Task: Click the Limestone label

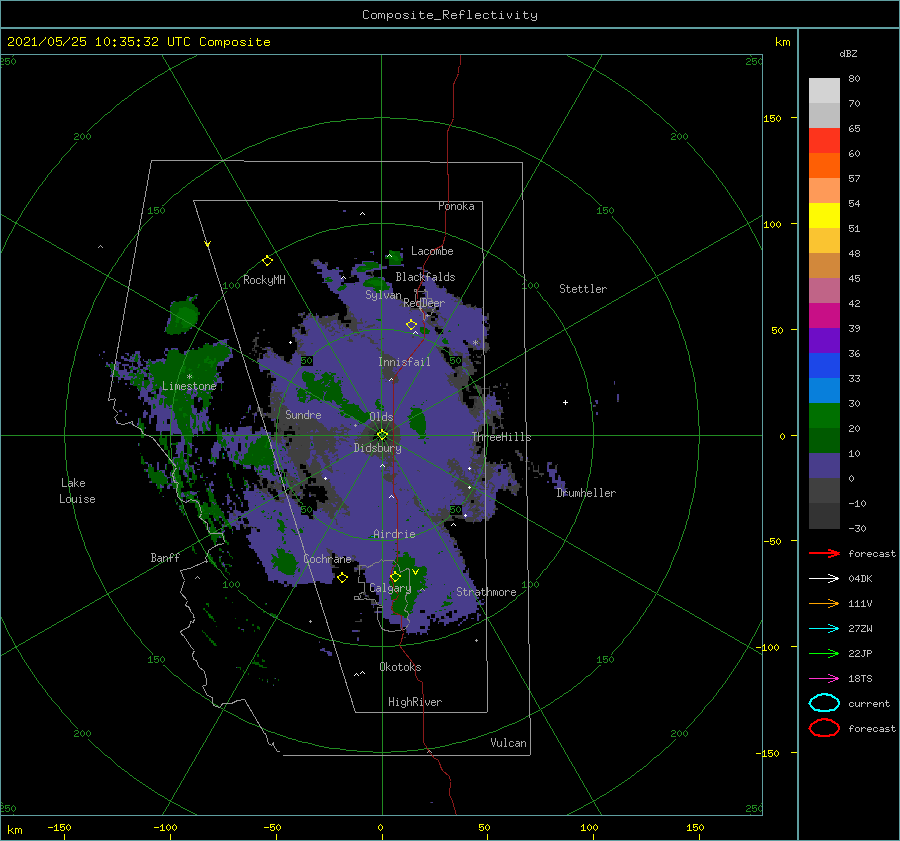Action: tap(189, 386)
